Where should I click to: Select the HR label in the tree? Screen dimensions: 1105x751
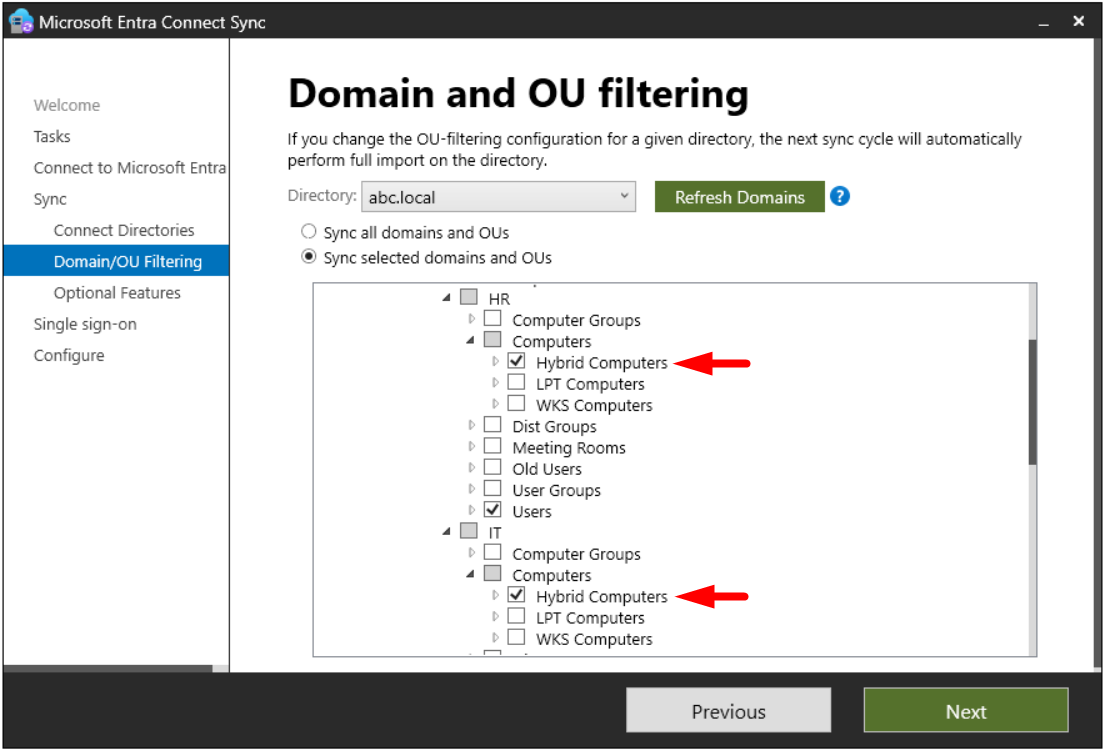point(499,299)
